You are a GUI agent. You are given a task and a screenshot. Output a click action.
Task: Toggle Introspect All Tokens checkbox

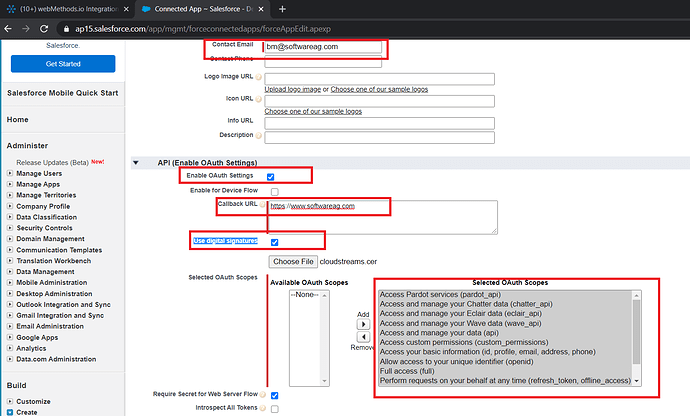pos(275,409)
